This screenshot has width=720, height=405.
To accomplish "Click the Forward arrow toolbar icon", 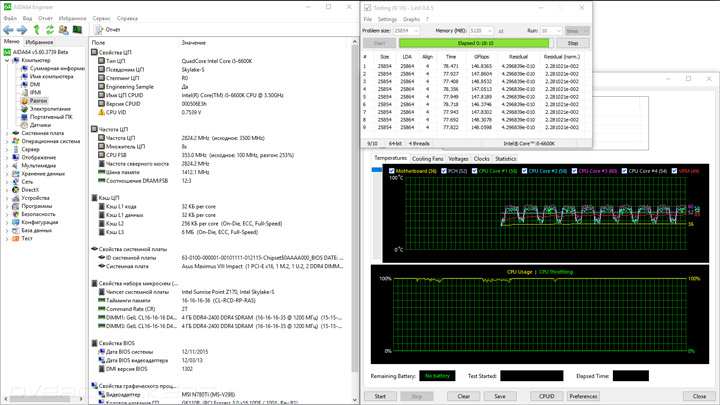I will (22, 30).
